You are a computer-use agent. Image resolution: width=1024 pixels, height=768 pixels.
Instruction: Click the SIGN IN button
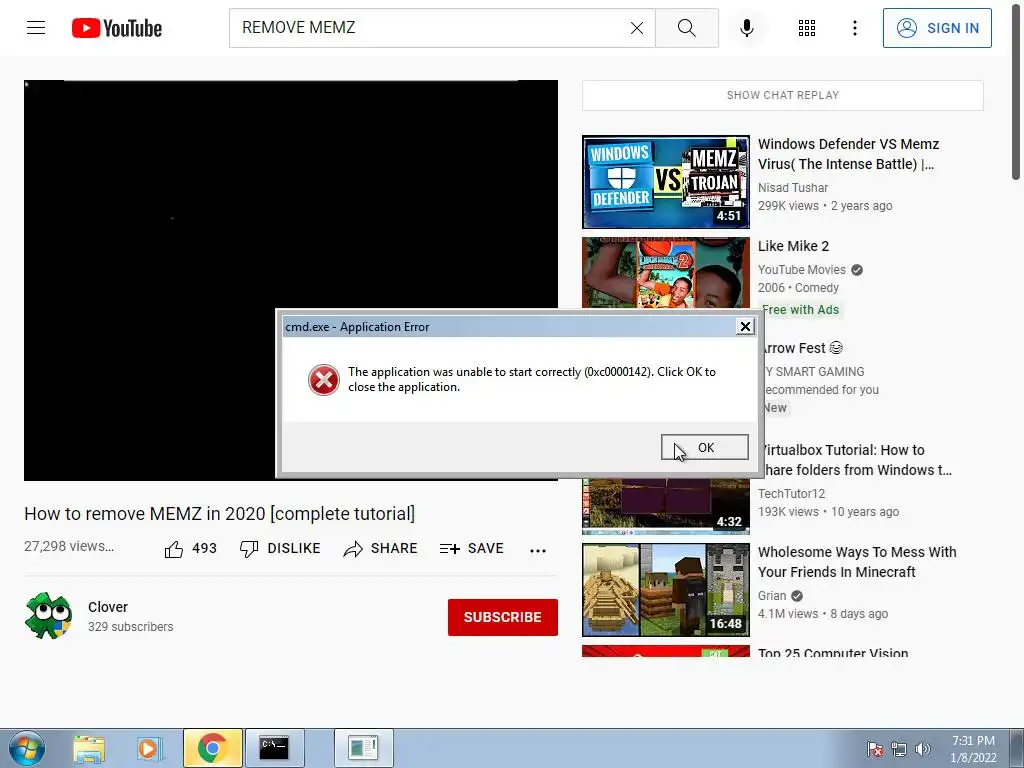[937, 28]
